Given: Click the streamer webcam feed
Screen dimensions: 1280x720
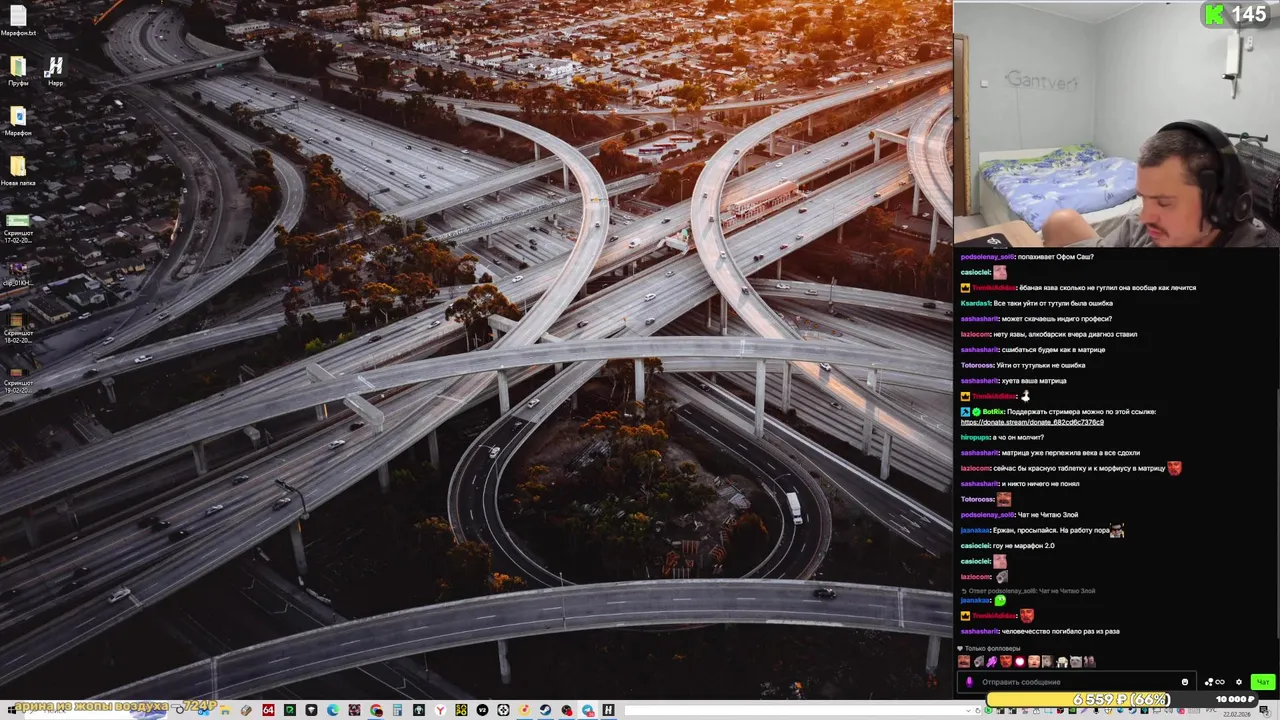Looking at the screenshot, I should pos(1116,123).
